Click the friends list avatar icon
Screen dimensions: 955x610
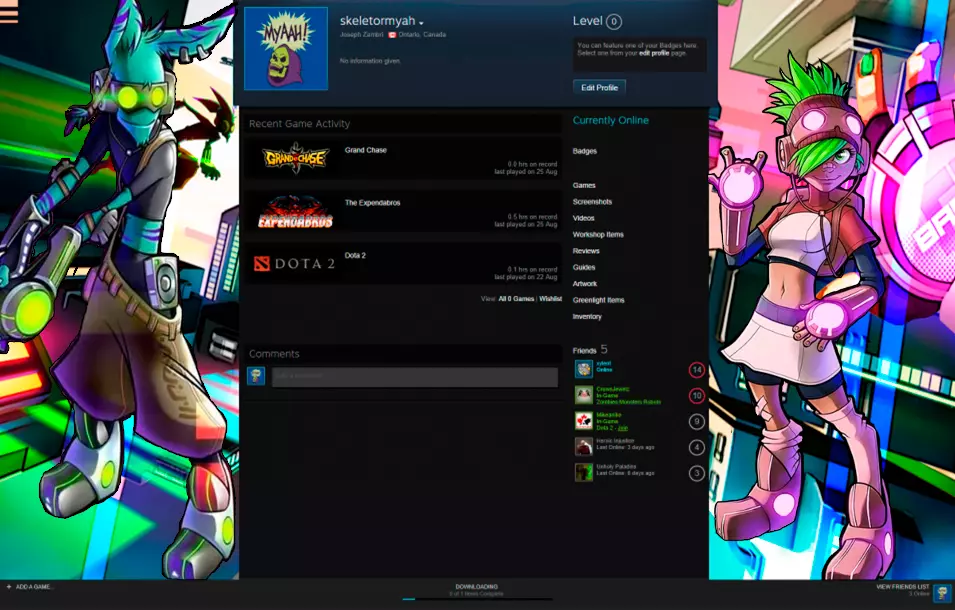pos(942,593)
